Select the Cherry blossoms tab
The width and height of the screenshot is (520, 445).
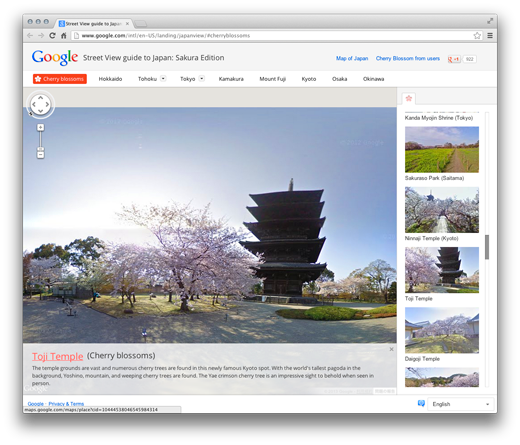(60, 79)
